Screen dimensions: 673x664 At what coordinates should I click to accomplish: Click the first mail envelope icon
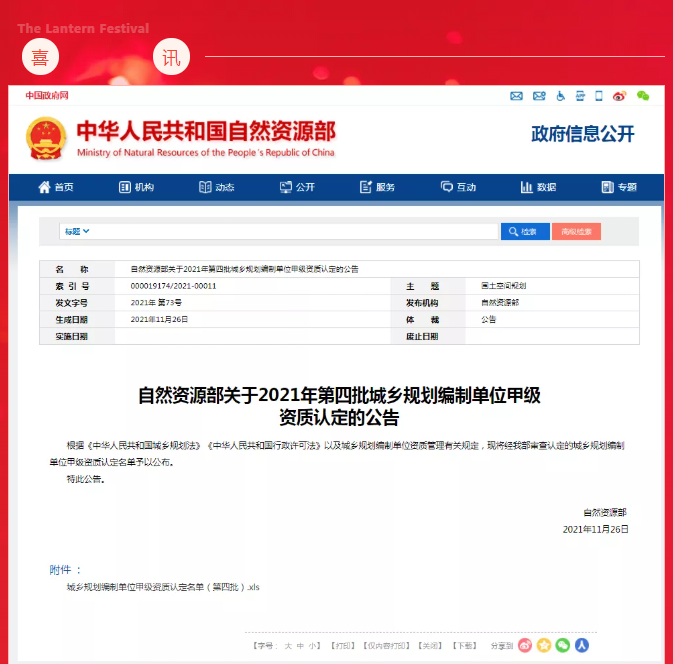point(517,96)
